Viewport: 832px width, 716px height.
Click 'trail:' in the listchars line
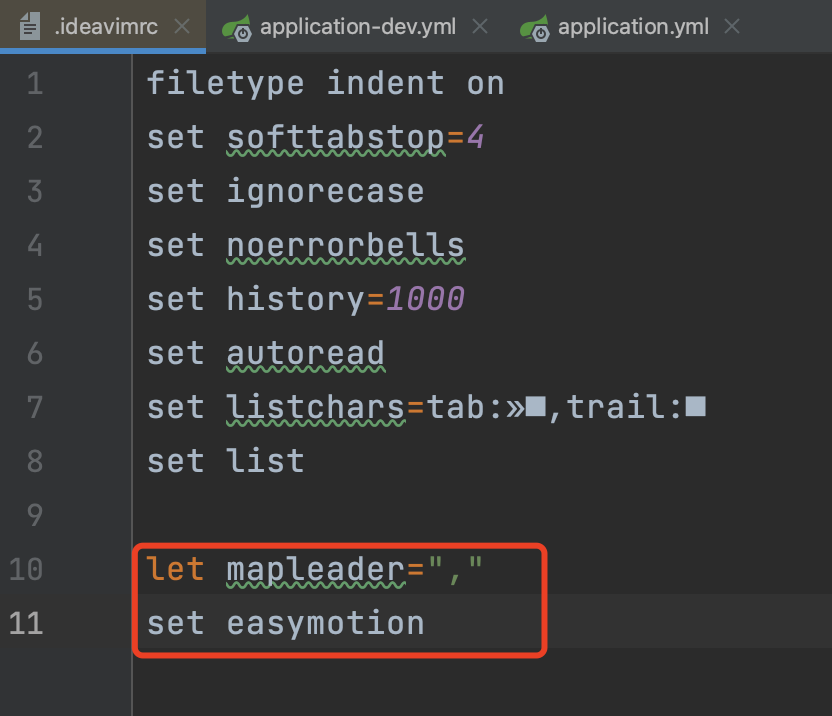click(625, 408)
